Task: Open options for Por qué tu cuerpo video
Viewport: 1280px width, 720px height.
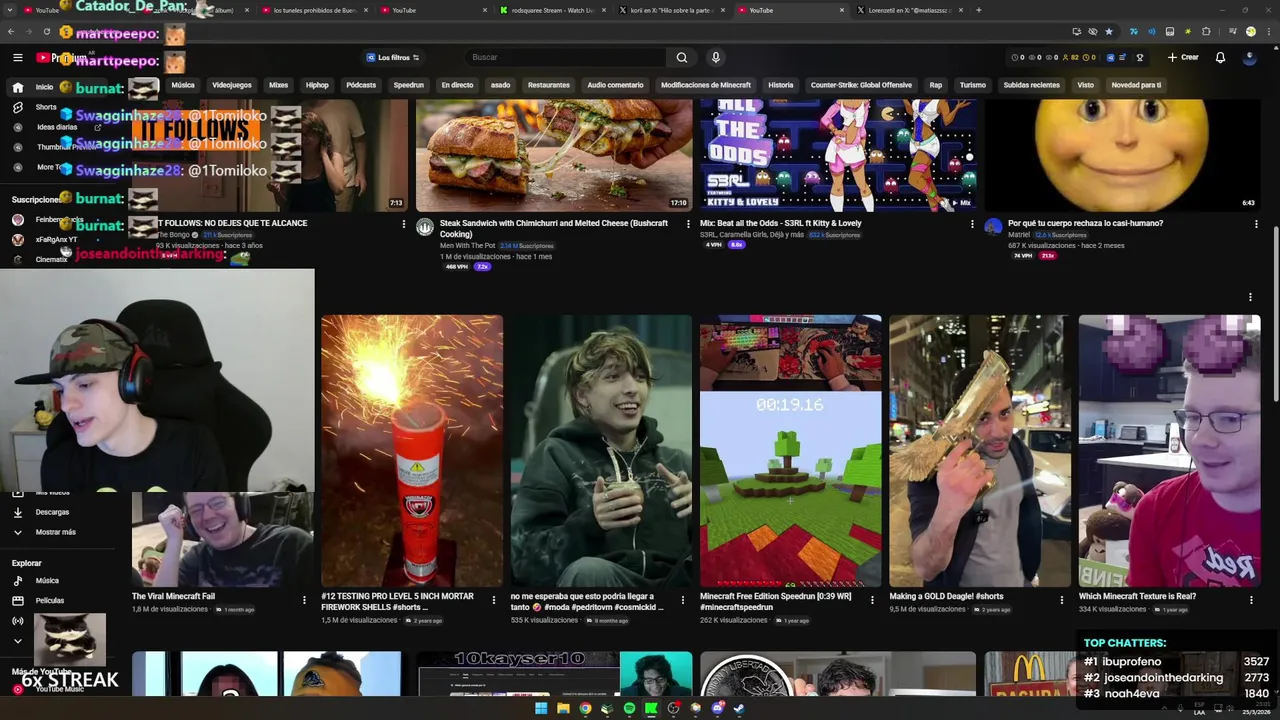Action: [1256, 224]
